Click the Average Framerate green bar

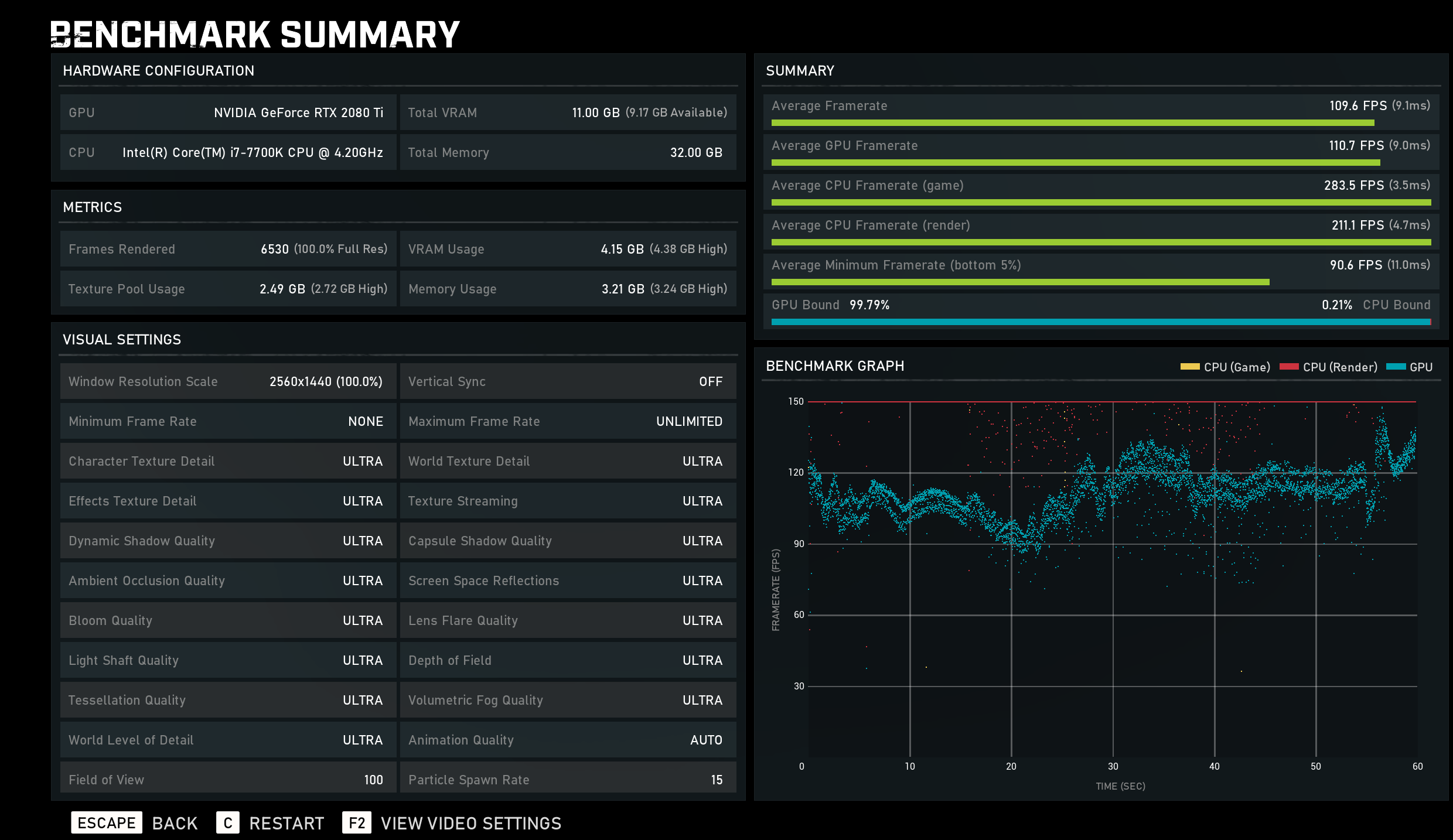click(1072, 123)
